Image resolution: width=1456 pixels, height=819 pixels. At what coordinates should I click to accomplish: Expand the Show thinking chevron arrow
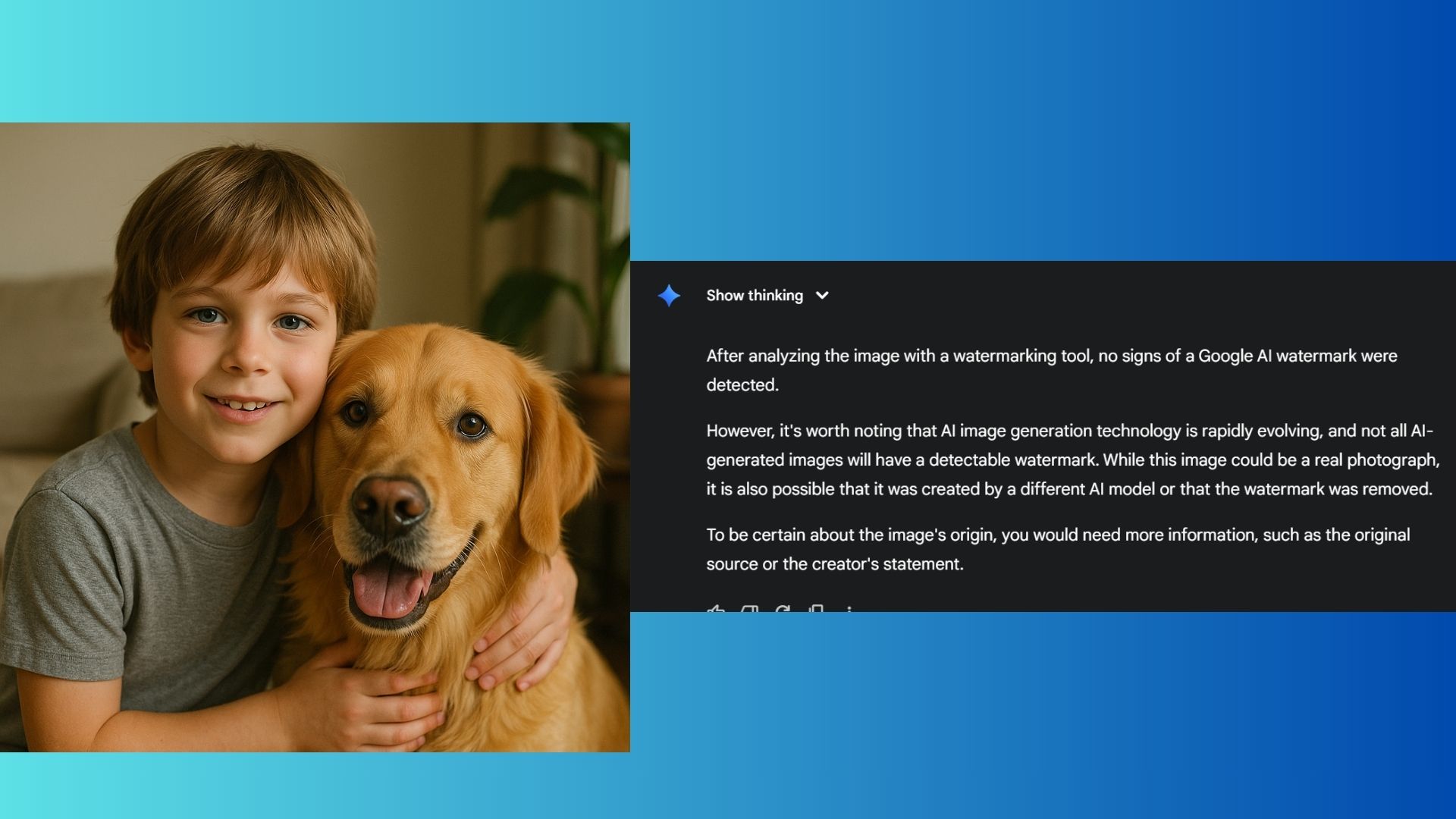(x=822, y=296)
